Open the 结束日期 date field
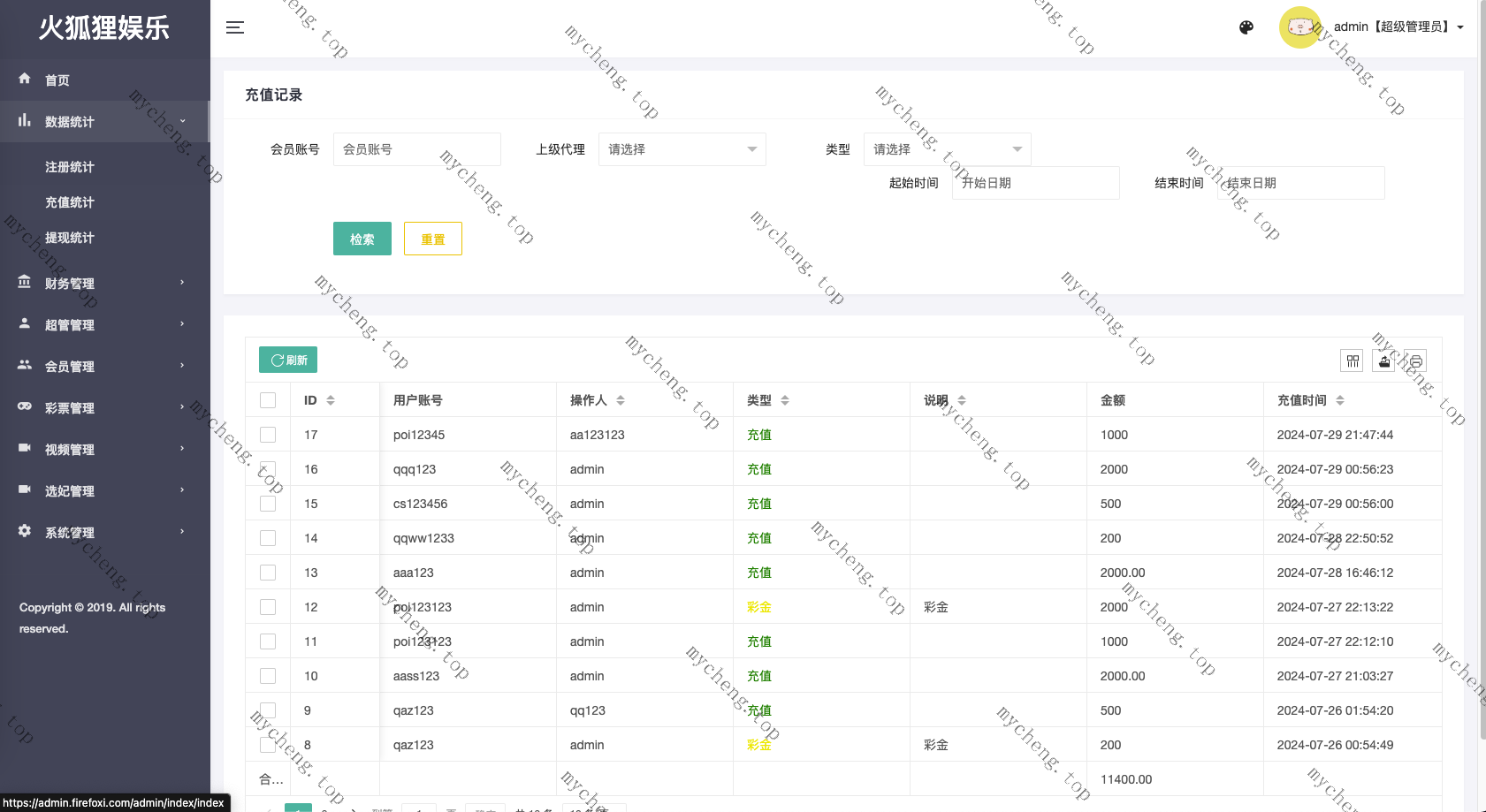The image size is (1486, 812). pos(1301,183)
